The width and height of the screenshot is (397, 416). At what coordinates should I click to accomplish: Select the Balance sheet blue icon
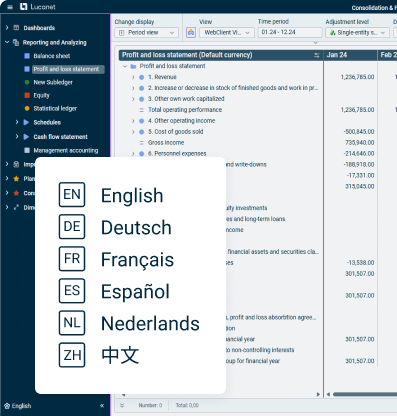coord(27,56)
